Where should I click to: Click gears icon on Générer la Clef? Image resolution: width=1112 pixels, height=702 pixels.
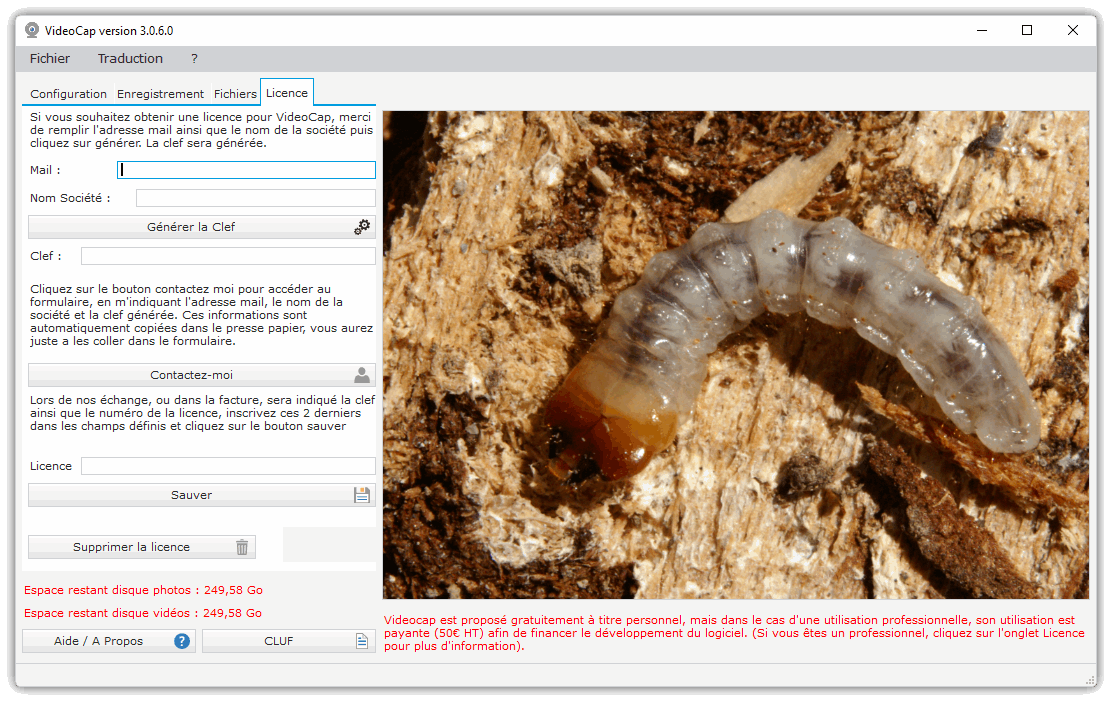362,227
